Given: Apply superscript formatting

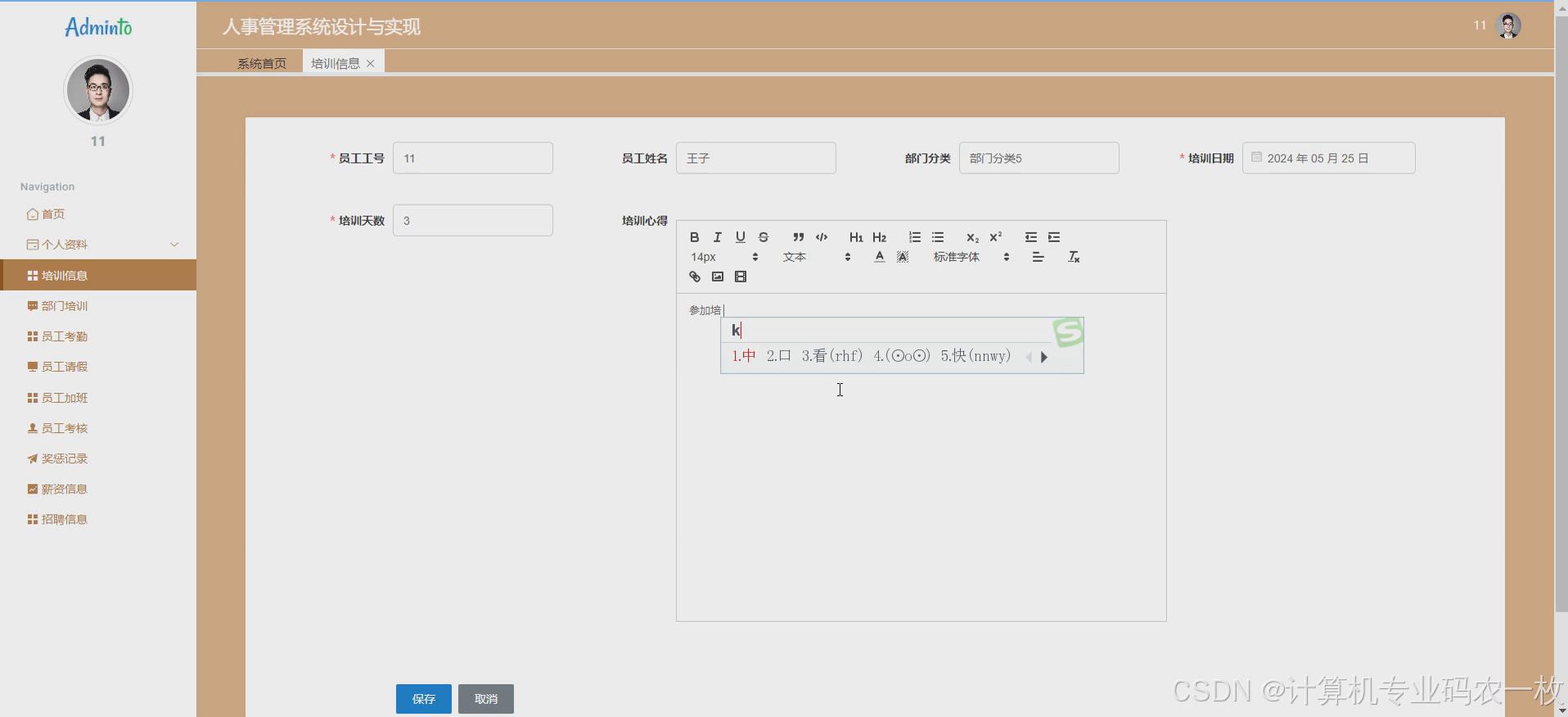Looking at the screenshot, I should pos(995,237).
